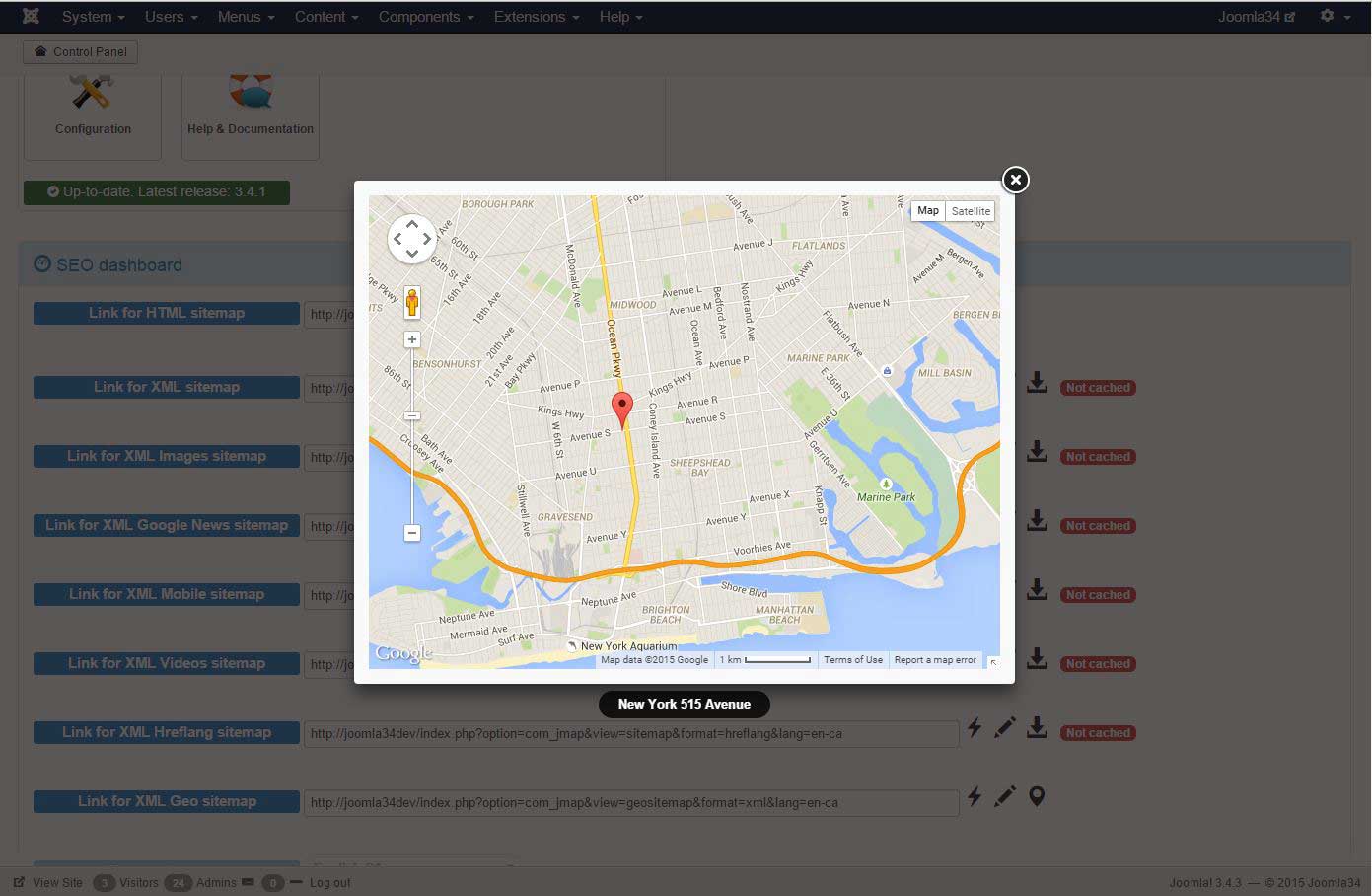The width and height of the screenshot is (1372, 896).
Task: Click the Google logo on the map
Action: [x=403, y=653]
